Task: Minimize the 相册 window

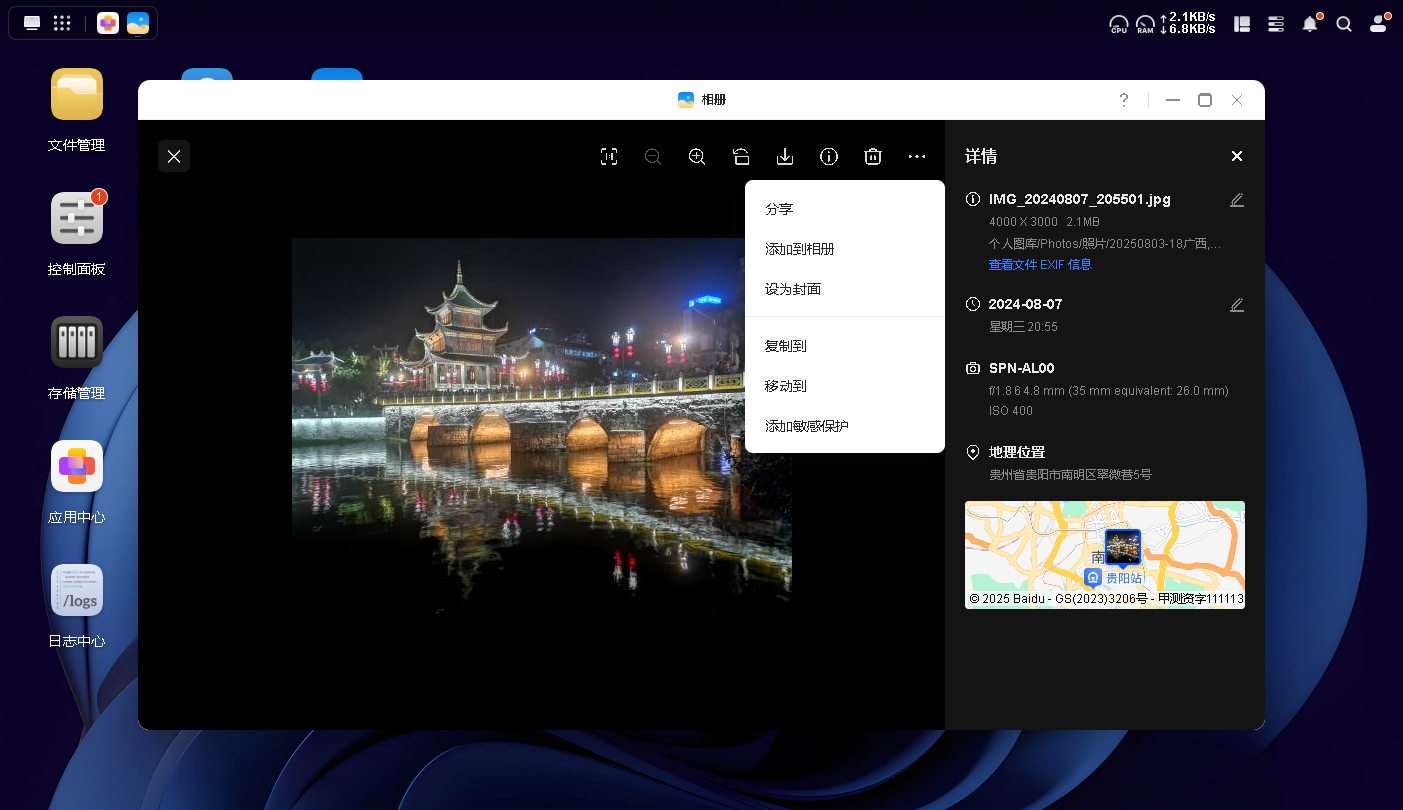Action: pos(1173,100)
